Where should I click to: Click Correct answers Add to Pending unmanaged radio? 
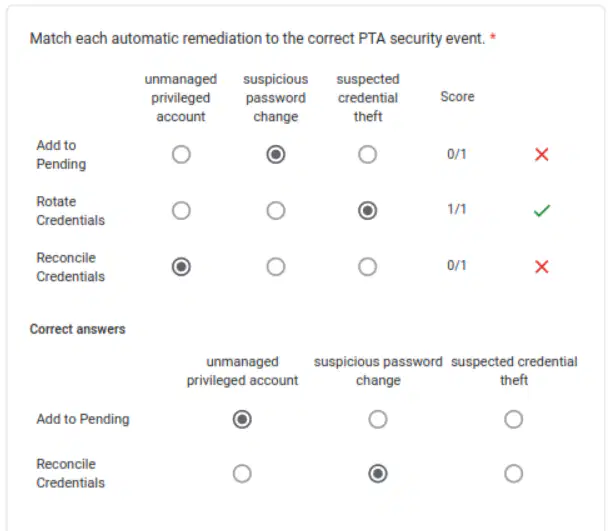tap(242, 419)
